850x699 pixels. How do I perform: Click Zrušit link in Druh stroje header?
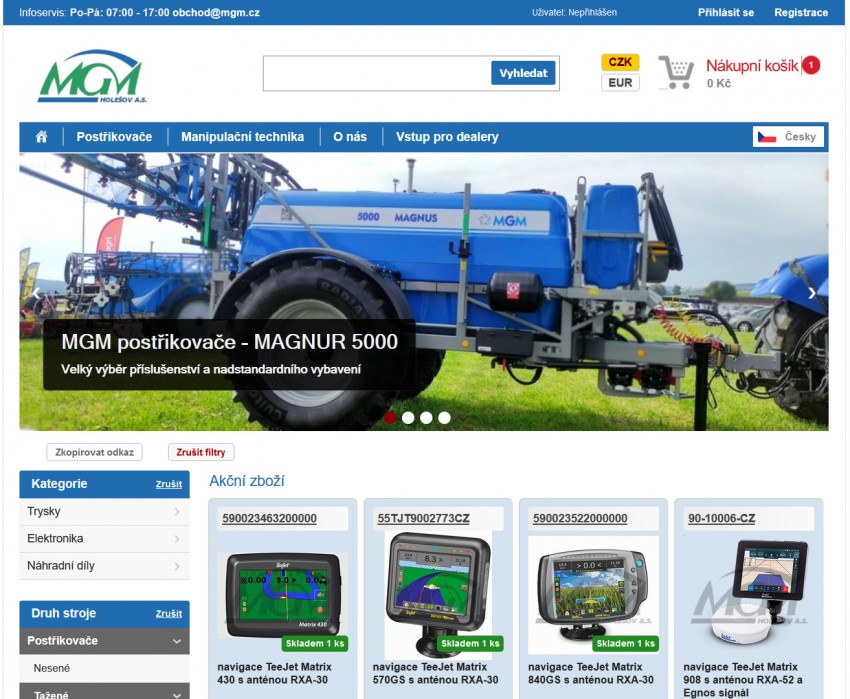pyautogui.click(x=169, y=614)
